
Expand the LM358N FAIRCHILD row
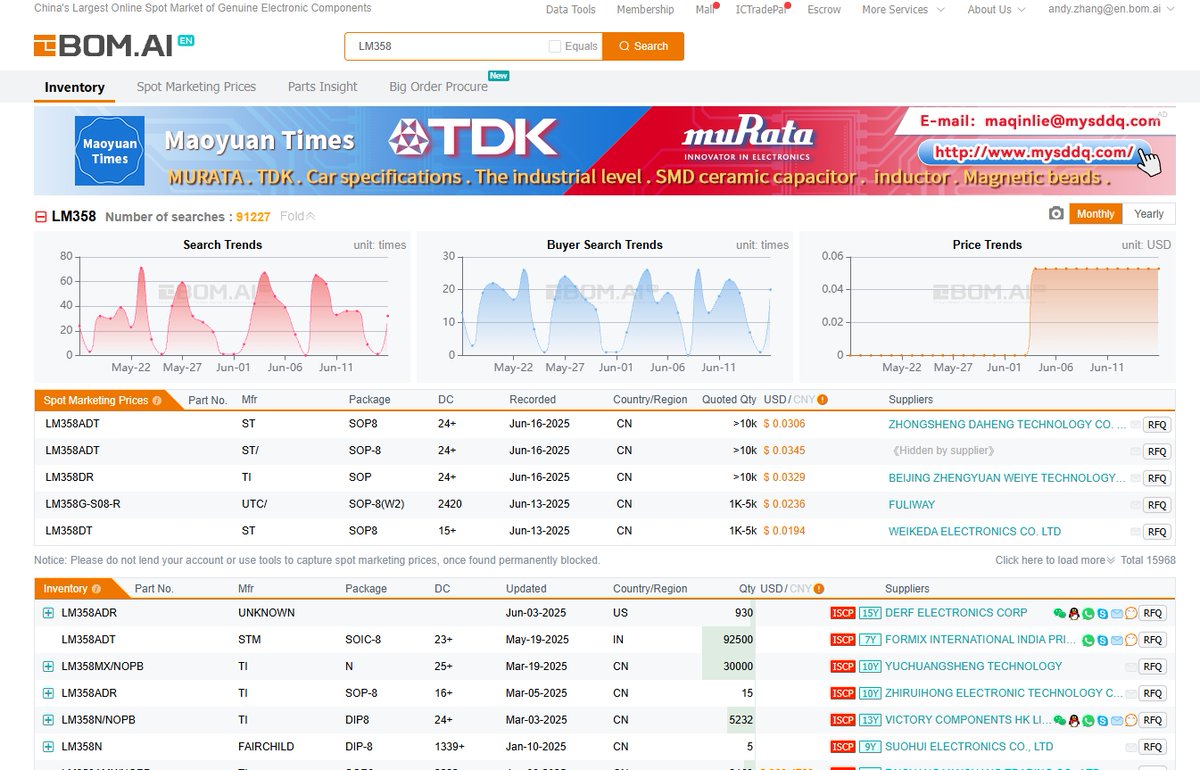[48, 747]
